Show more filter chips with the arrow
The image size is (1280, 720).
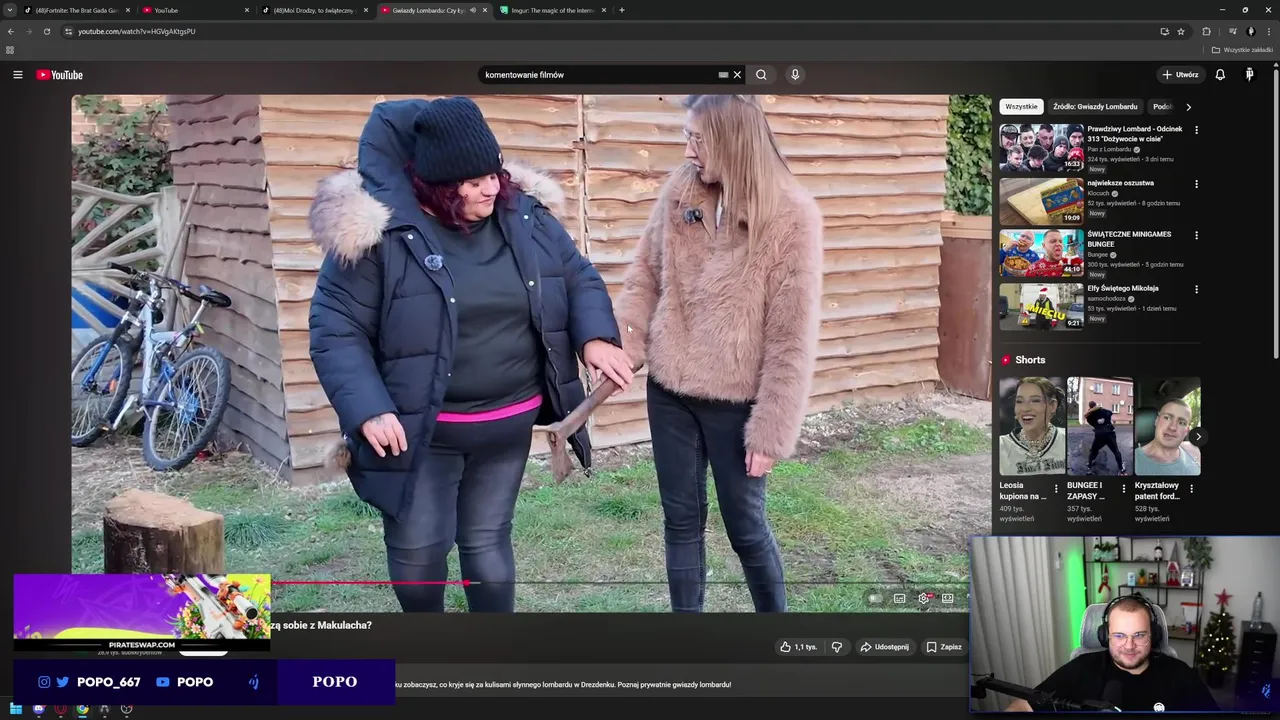pos(1188,107)
